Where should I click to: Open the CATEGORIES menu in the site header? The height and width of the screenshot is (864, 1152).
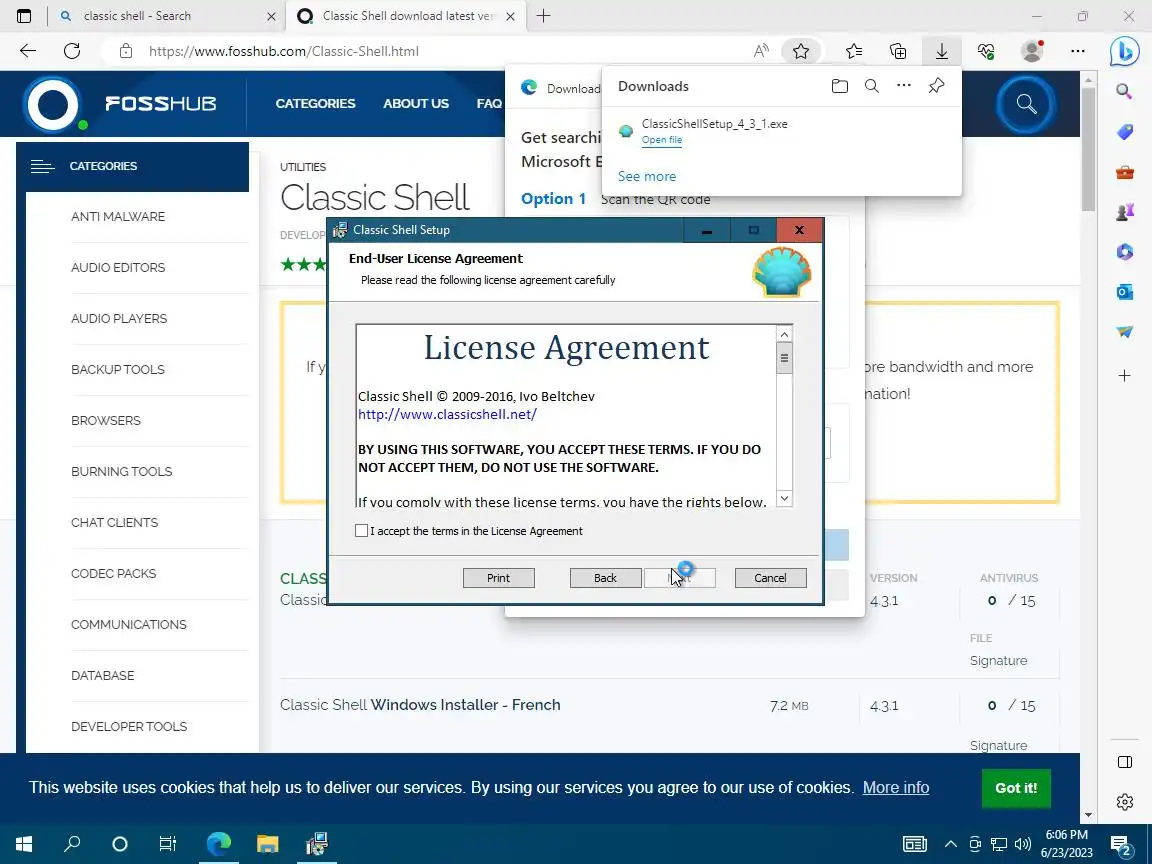click(x=315, y=104)
